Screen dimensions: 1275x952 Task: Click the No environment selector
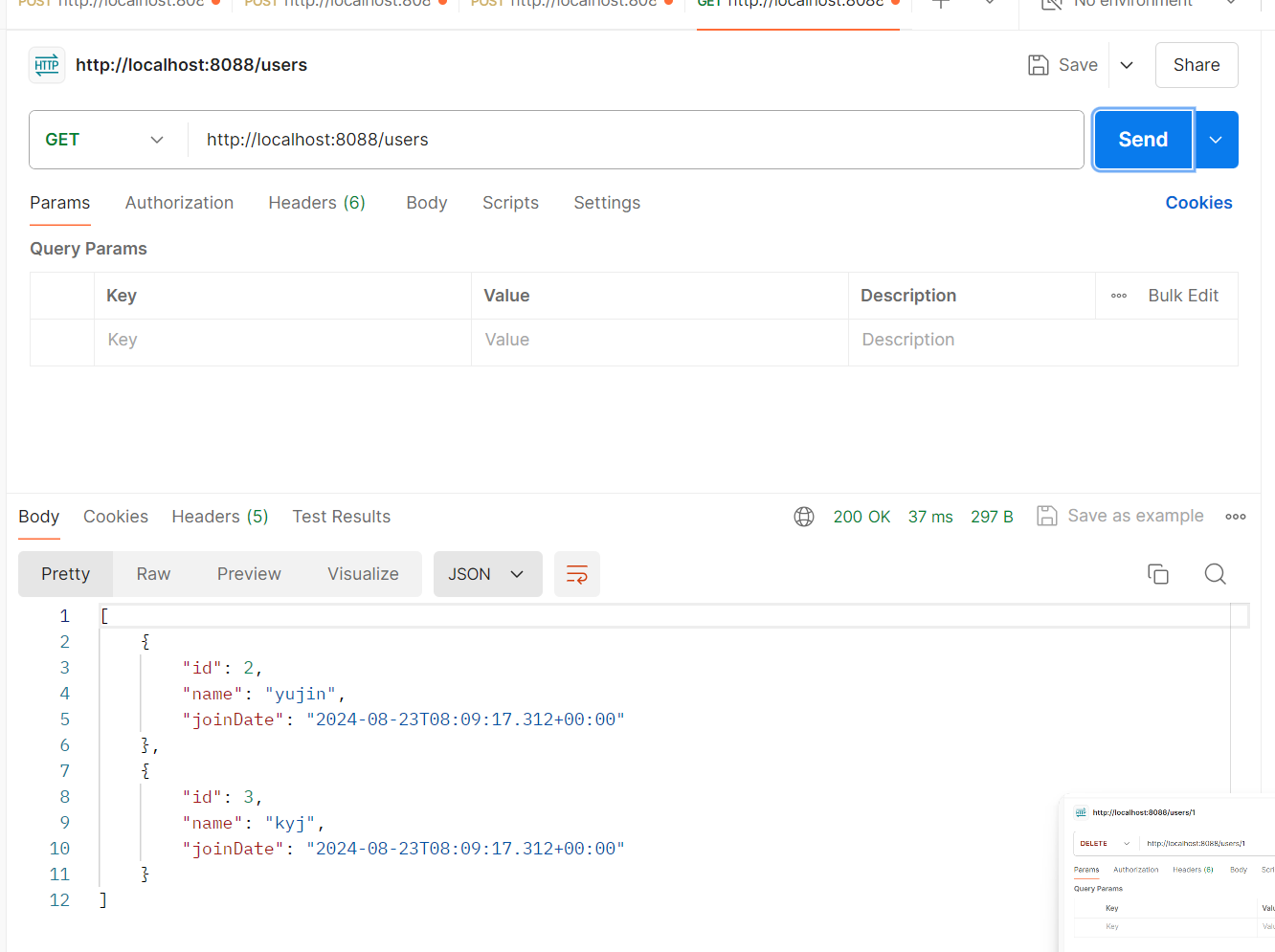[x=1137, y=3]
